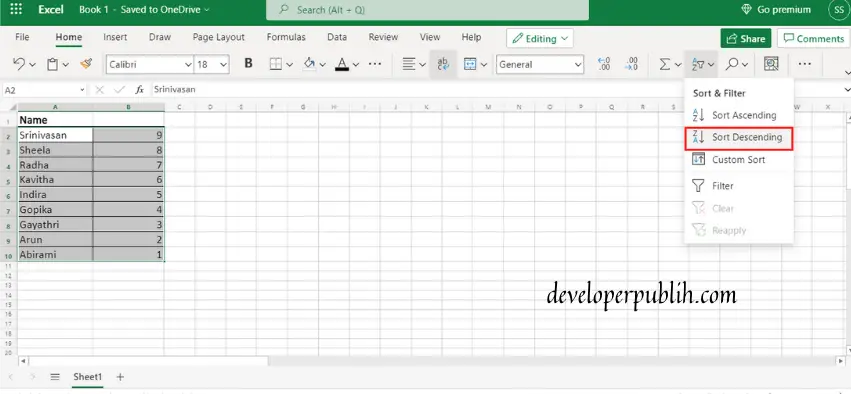
Task: Expand the Name Box dropdown arrow
Action: [x=82, y=90]
